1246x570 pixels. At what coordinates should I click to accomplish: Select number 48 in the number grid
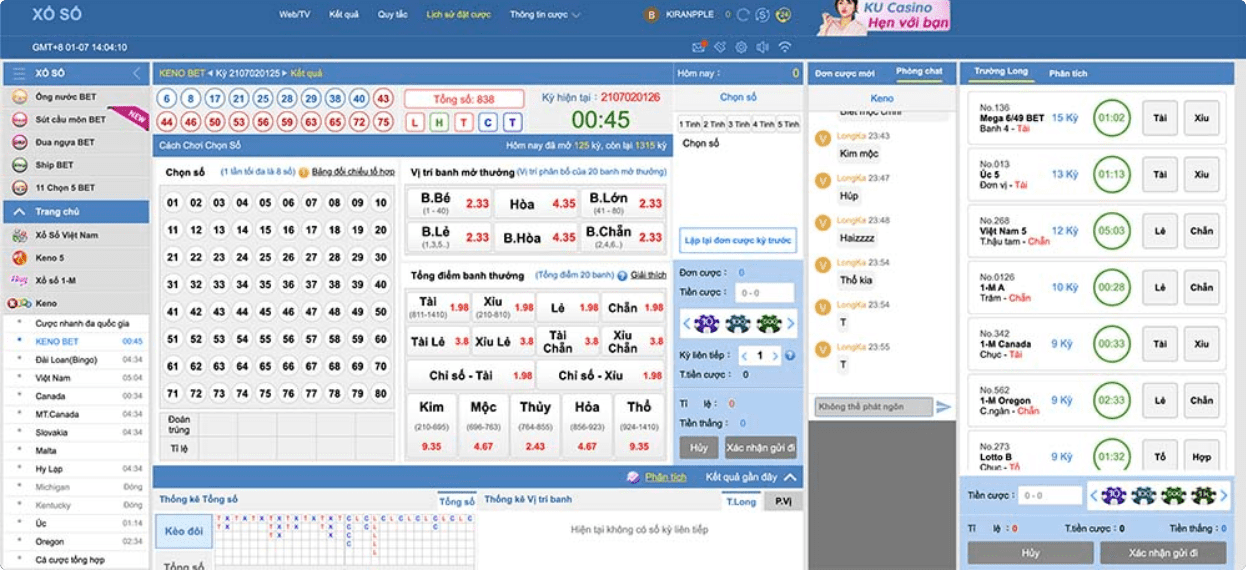pos(334,312)
